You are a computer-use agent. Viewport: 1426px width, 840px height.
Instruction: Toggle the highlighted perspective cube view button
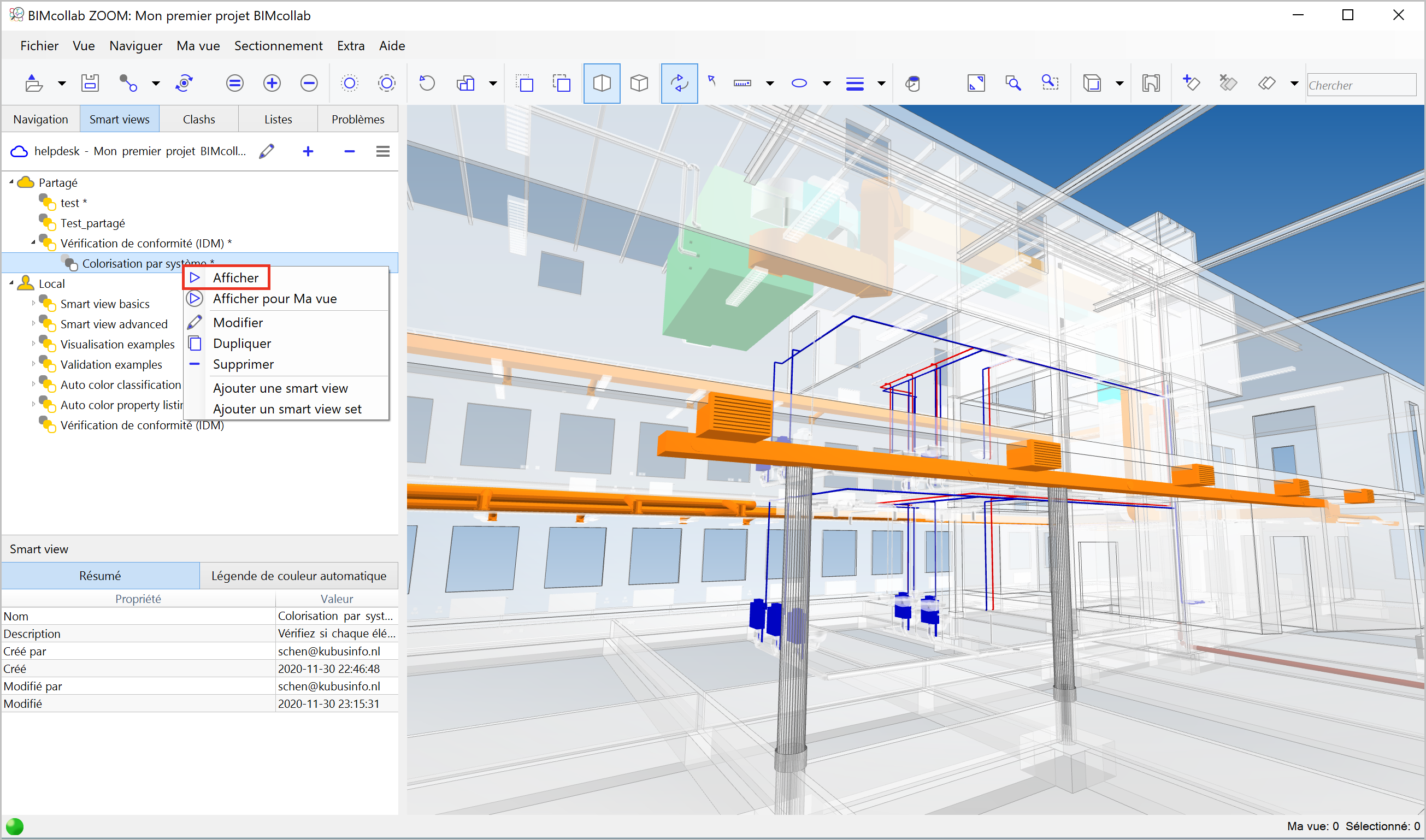(602, 83)
